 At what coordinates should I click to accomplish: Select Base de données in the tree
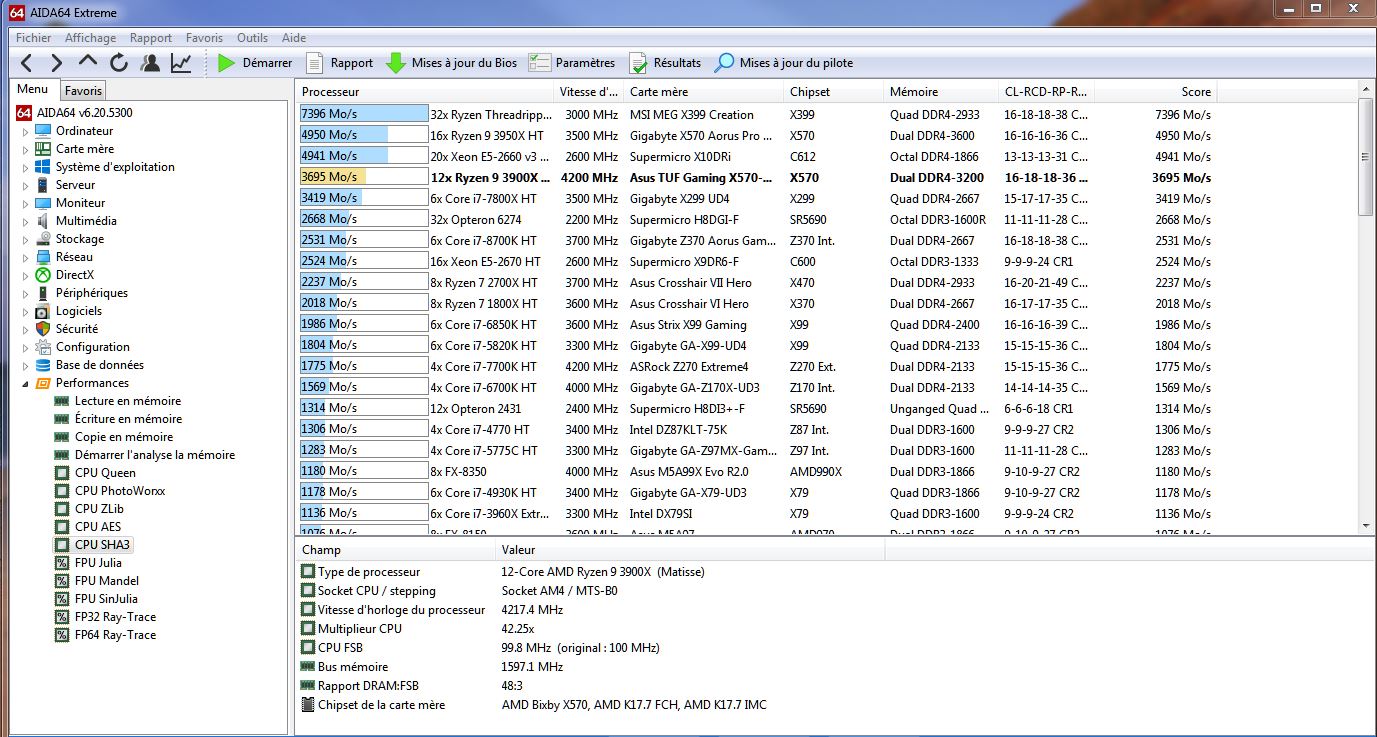click(100, 365)
